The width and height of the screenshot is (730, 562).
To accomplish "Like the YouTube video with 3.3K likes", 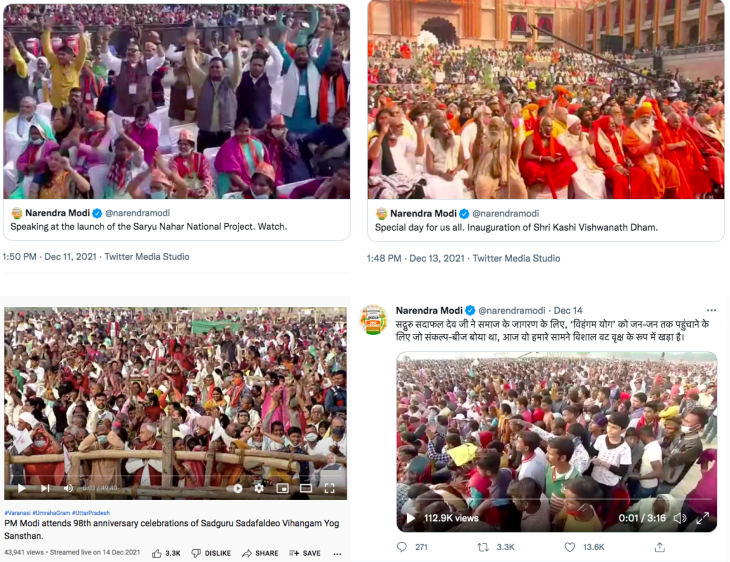I will [166, 553].
